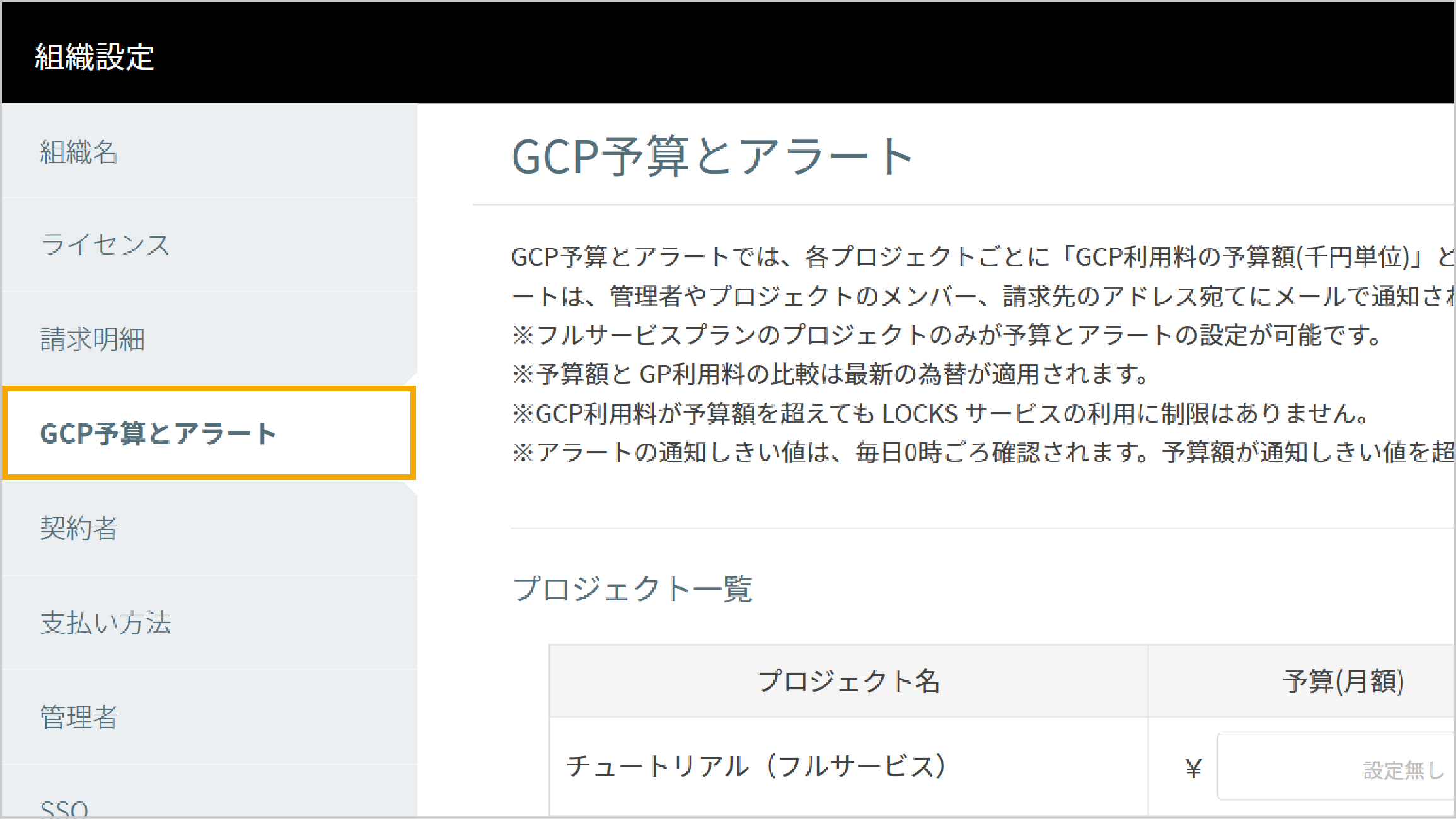Viewport: 1456px width, 819px height.
Task: Click the 組織設定 header title
Action: click(x=95, y=57)
